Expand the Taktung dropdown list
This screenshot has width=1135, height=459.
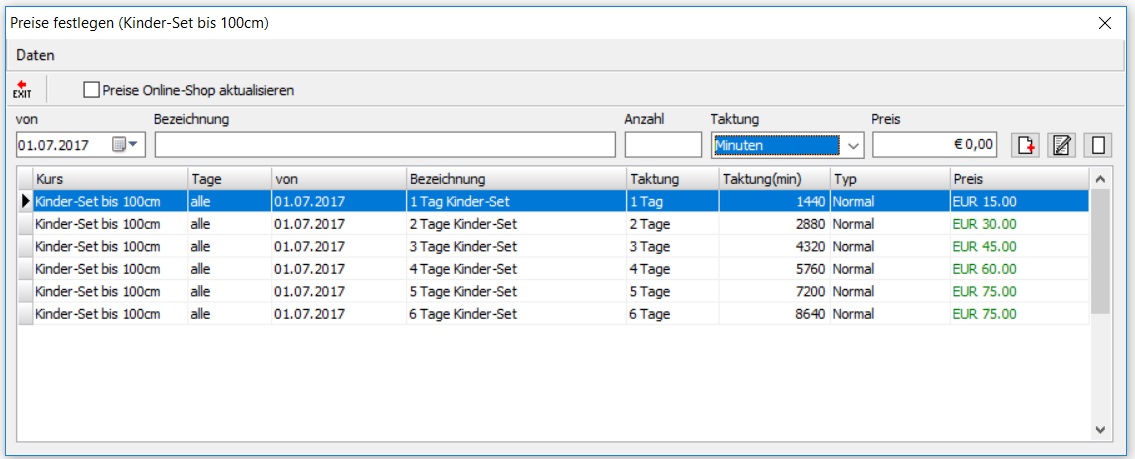point(853,146)
